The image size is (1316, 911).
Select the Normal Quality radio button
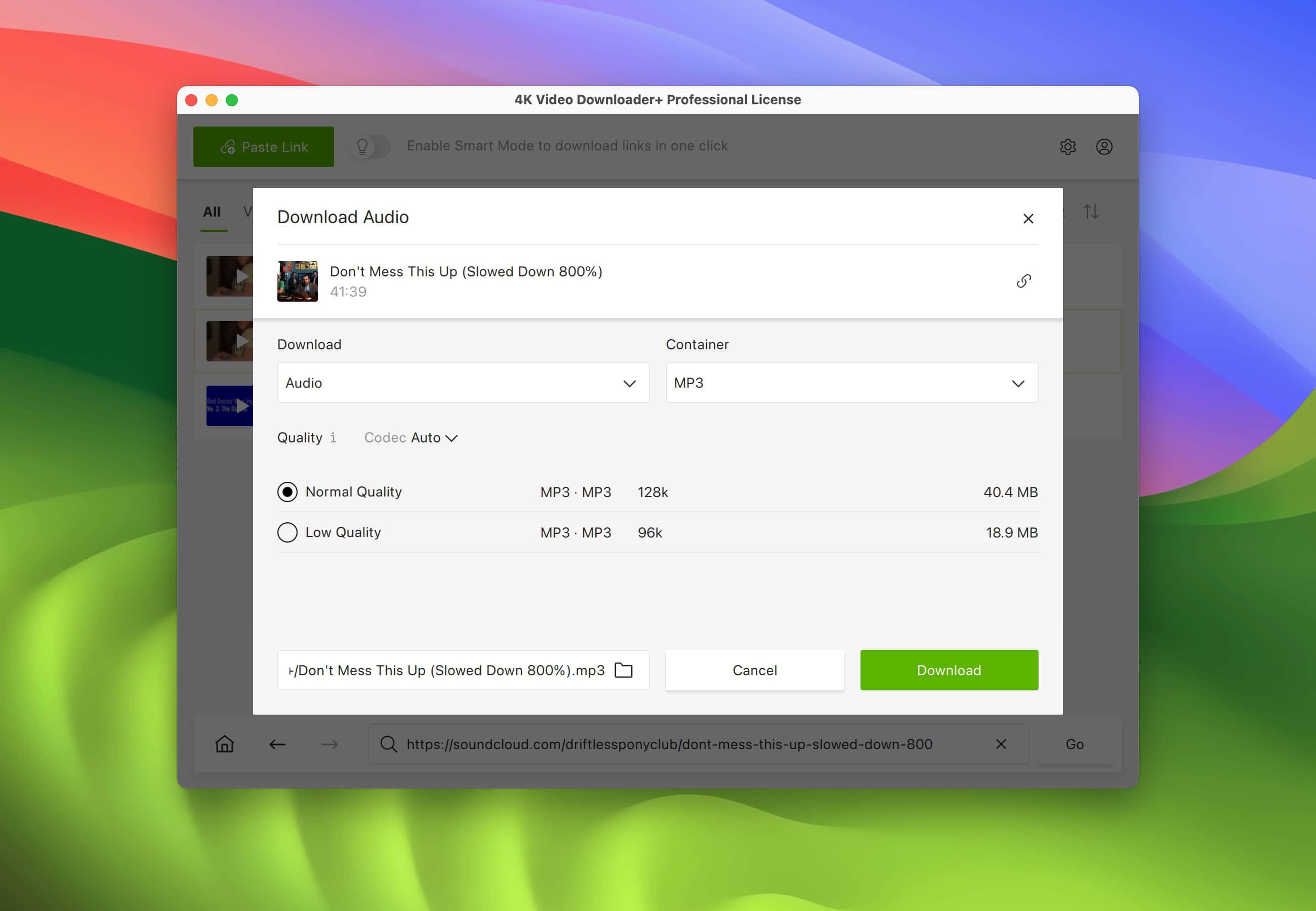tap(287, 492)
